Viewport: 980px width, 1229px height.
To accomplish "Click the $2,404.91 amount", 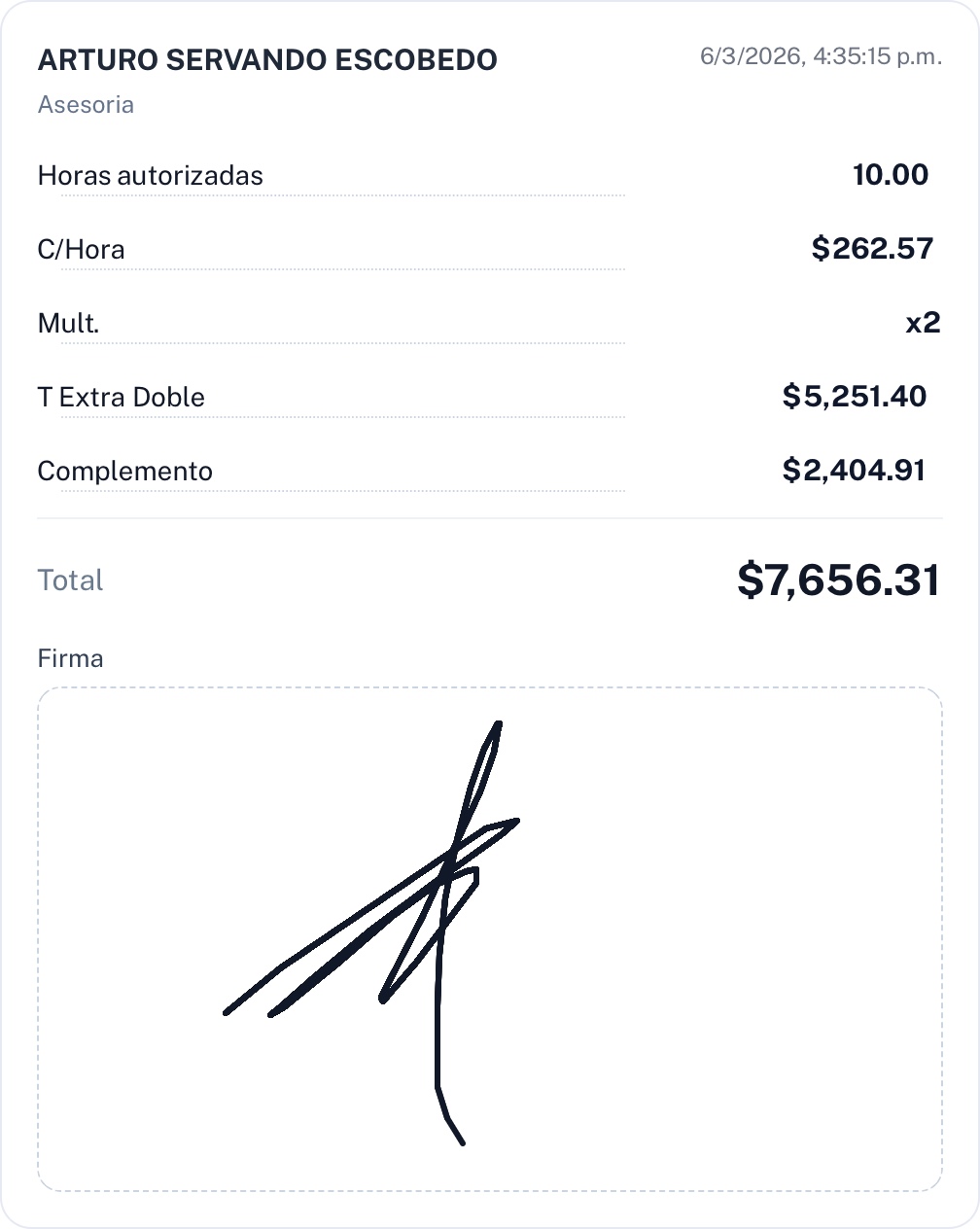I will tap(854, 471).
